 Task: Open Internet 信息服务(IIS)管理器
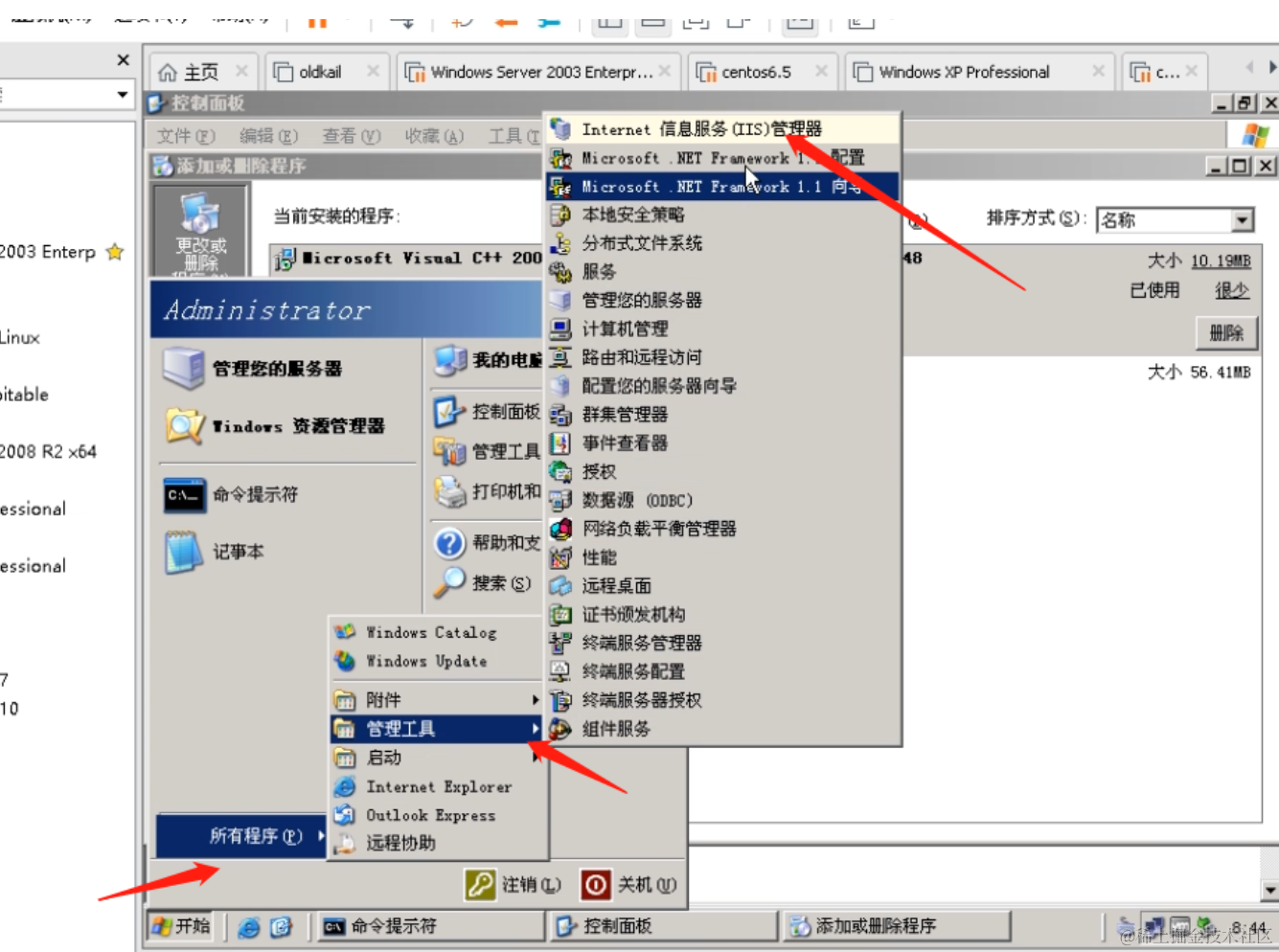pos(723,129)
